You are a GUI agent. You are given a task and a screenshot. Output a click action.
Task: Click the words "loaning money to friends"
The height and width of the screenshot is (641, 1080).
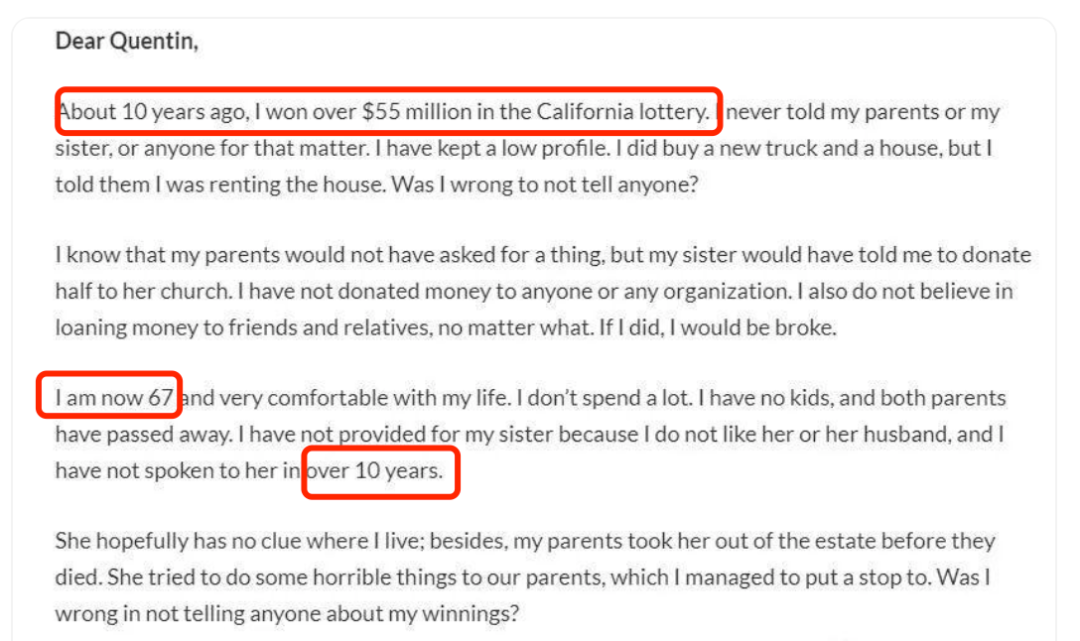178,328
